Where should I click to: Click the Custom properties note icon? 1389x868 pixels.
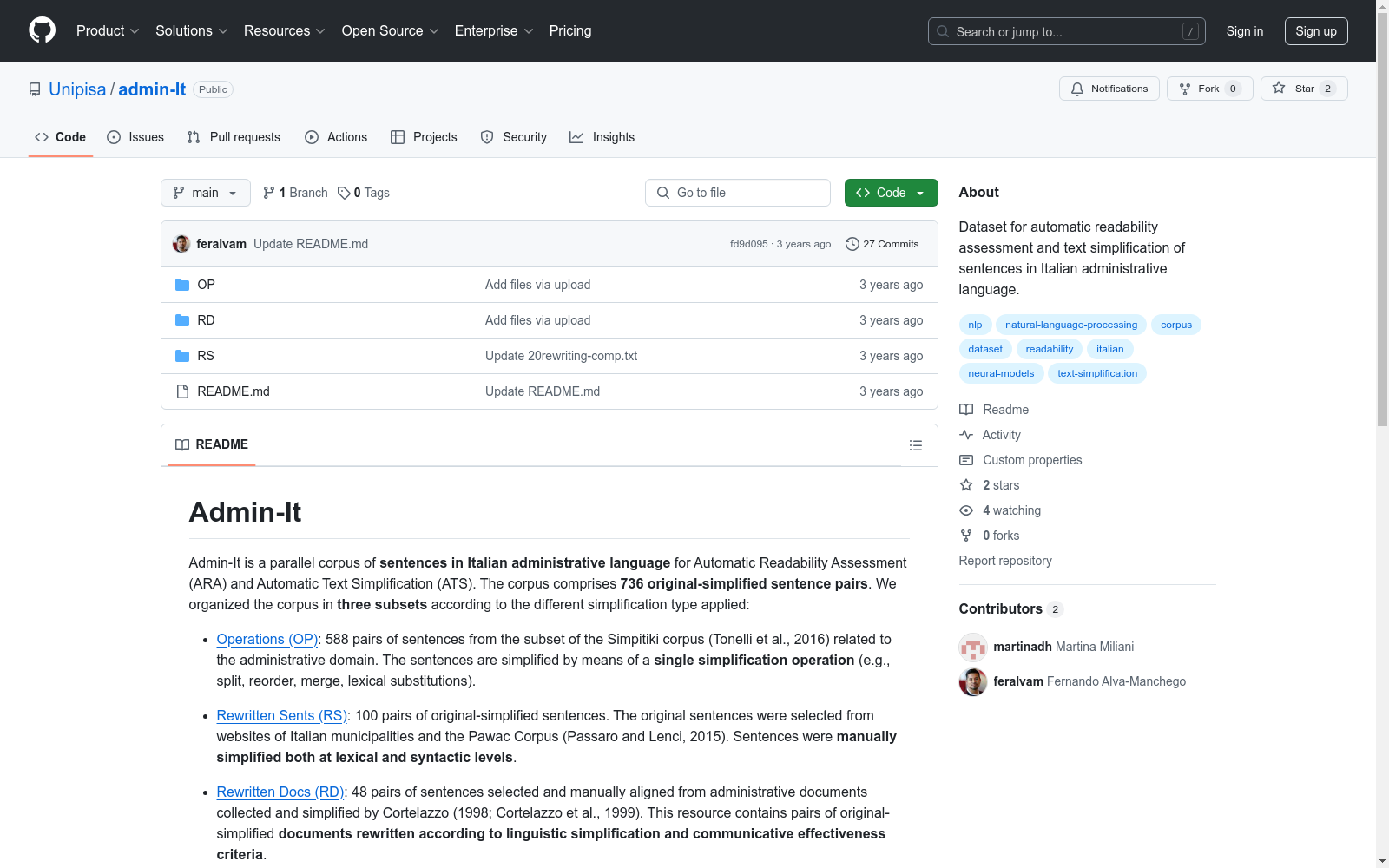coord(966,460)
